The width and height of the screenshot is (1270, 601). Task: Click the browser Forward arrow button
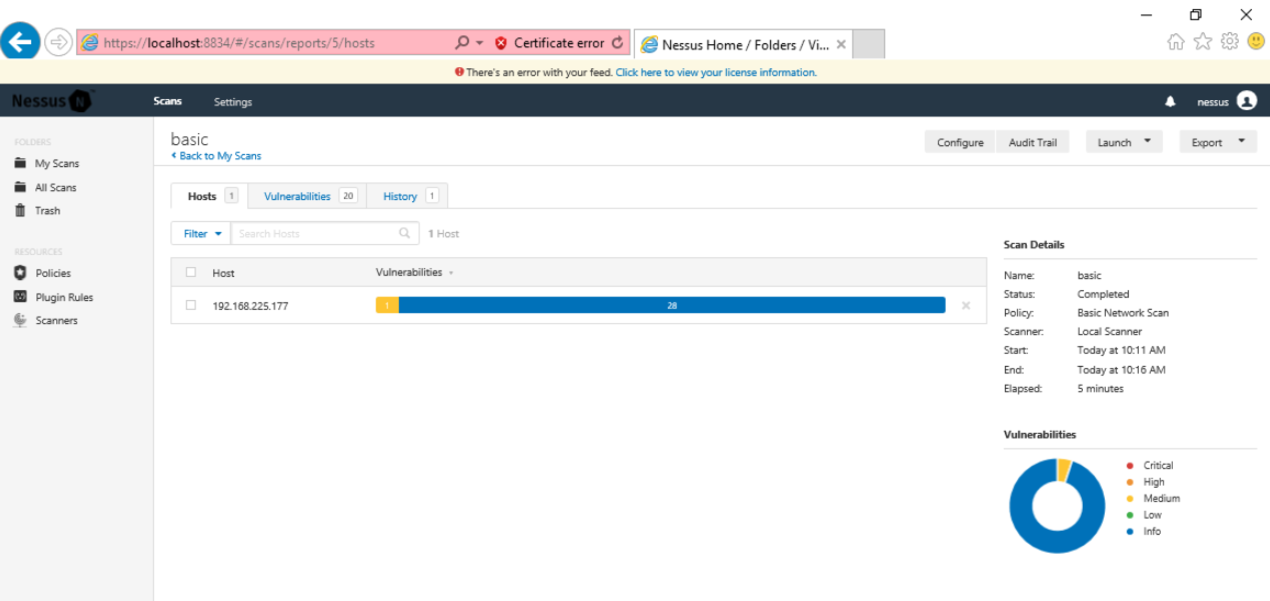click(58, 42)
